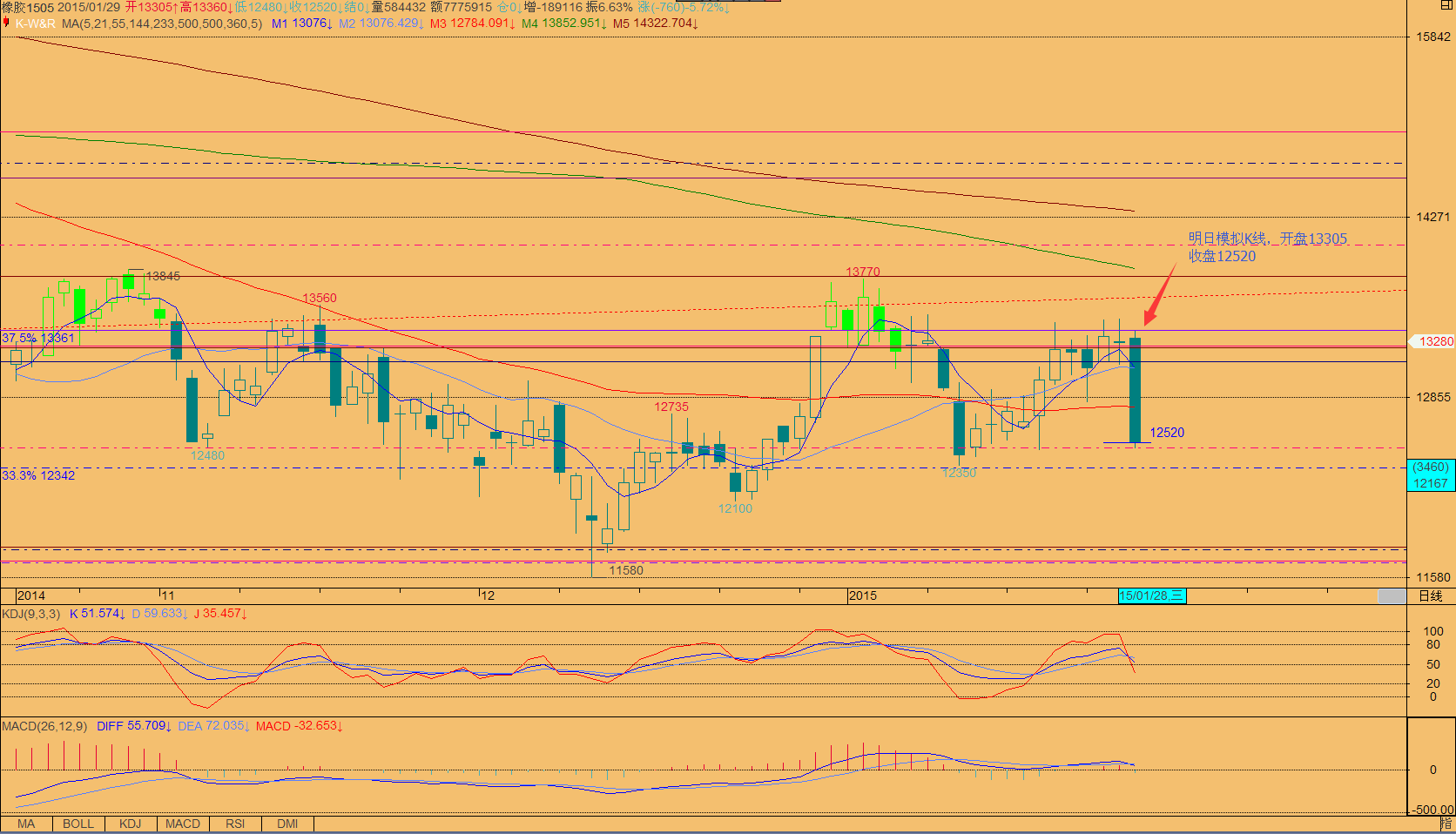Click the month 12 label on time axis
Image resolution: width=1456 pixels, height=834 pixels.
pos(488,596)
